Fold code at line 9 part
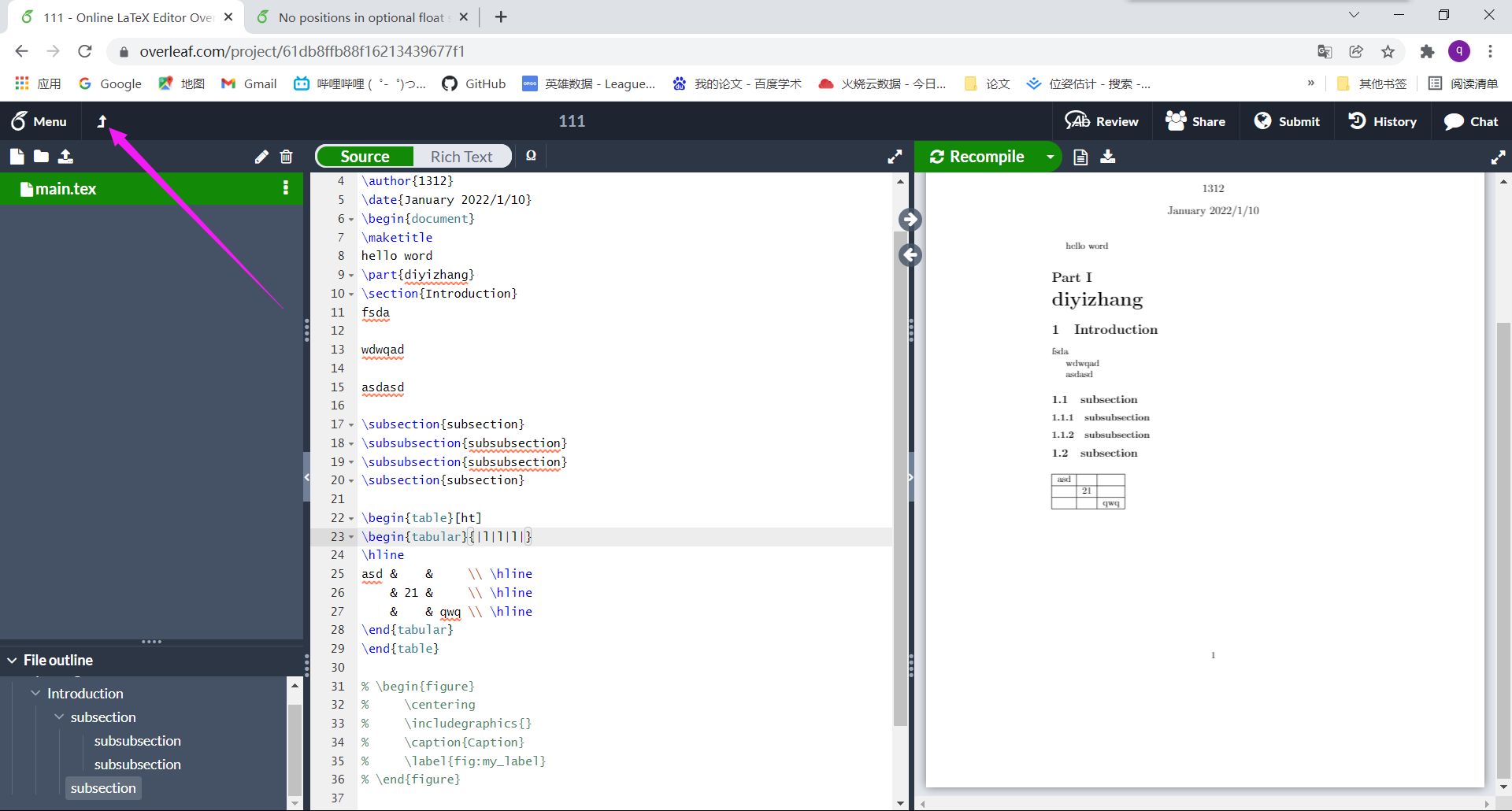 point(351,275)
